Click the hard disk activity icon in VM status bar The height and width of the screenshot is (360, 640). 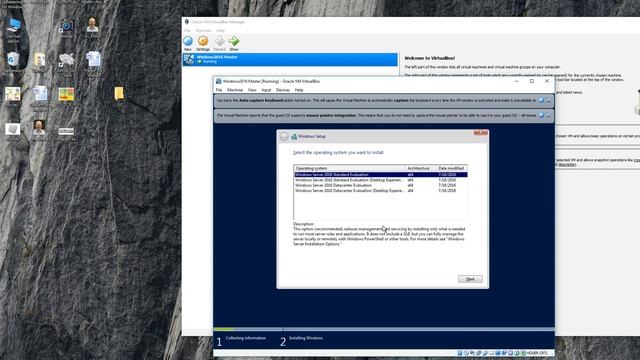(x=460, y=353)
